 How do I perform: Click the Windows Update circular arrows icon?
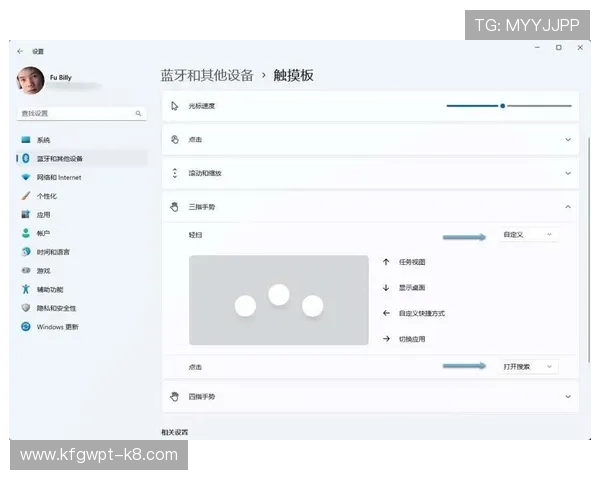tap(26, 327)
